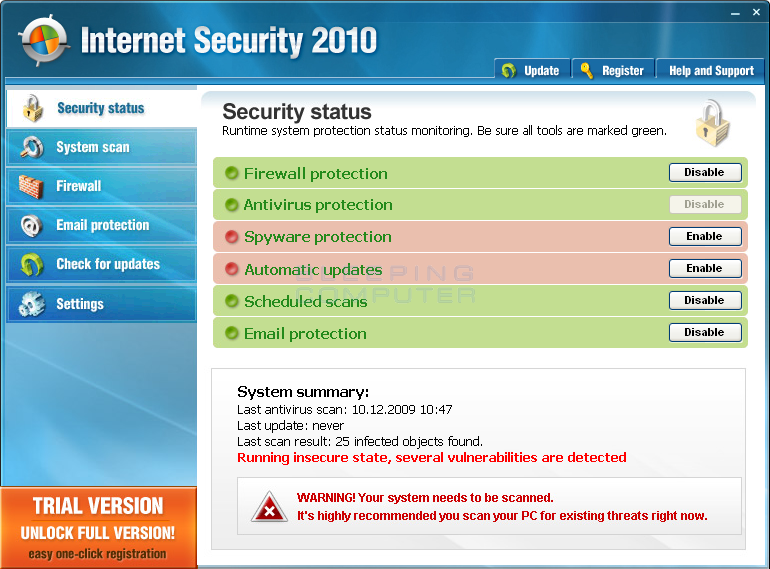
Task: Click the large padlock image in header
Action: point(713,123)
